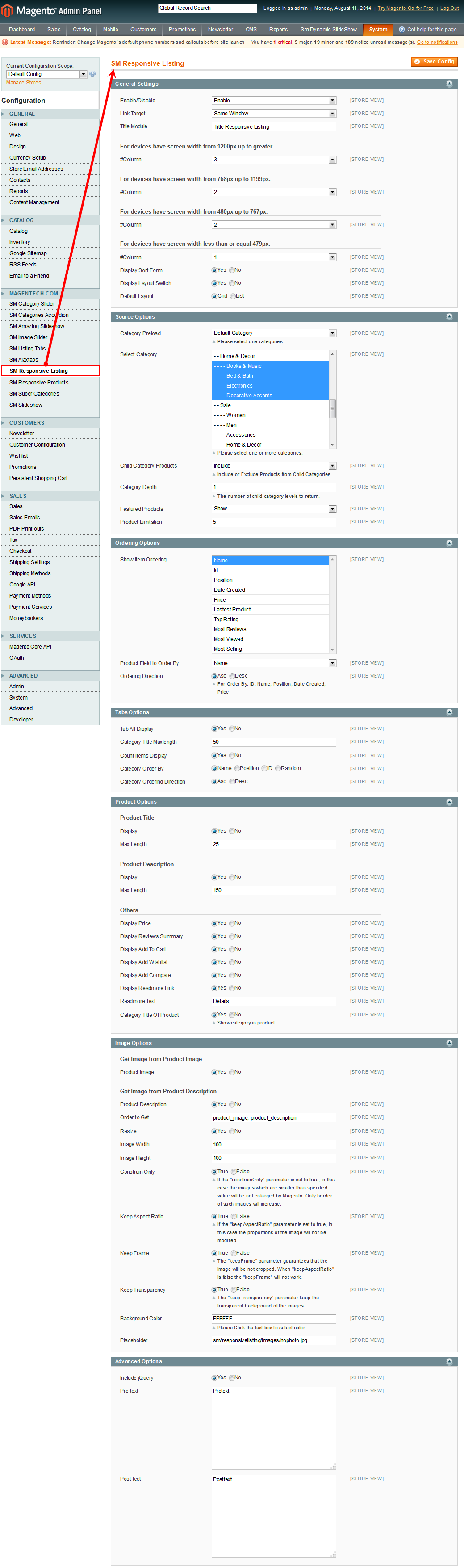Select Electronics in category list
This screenshot has height=1568, width=464.
pyautogui.click(x=270, y=386)
